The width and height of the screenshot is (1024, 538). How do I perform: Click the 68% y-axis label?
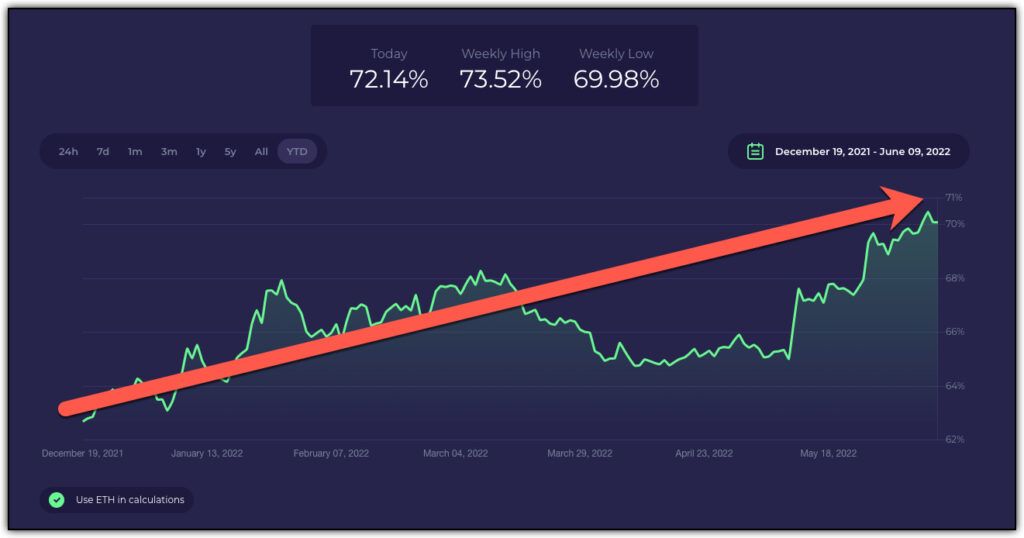tap(955, 278)
